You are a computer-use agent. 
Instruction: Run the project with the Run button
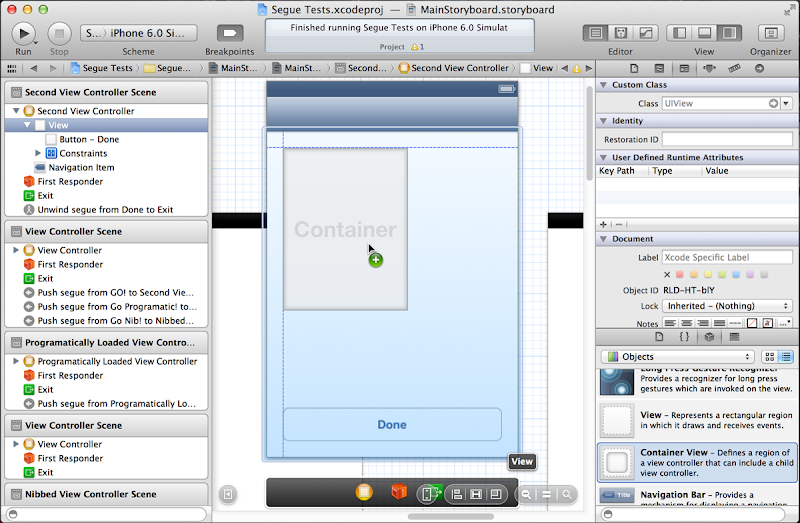(23, 34)
